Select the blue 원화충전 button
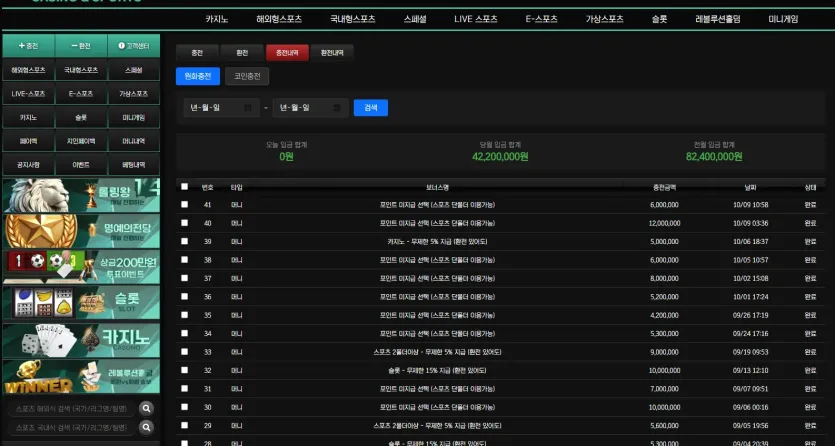This screenshot has width=835, height=446. 198,76
